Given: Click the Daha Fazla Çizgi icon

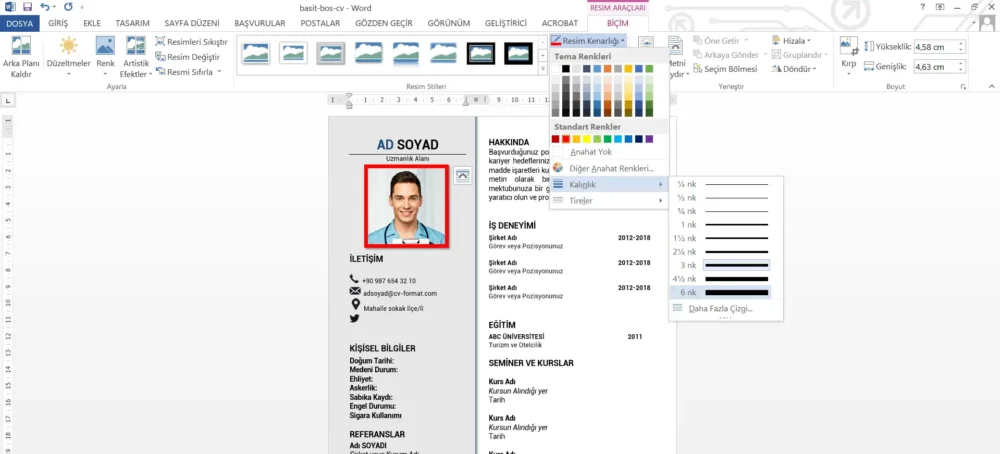Looking at the screenshot, I should pos(677,309).
